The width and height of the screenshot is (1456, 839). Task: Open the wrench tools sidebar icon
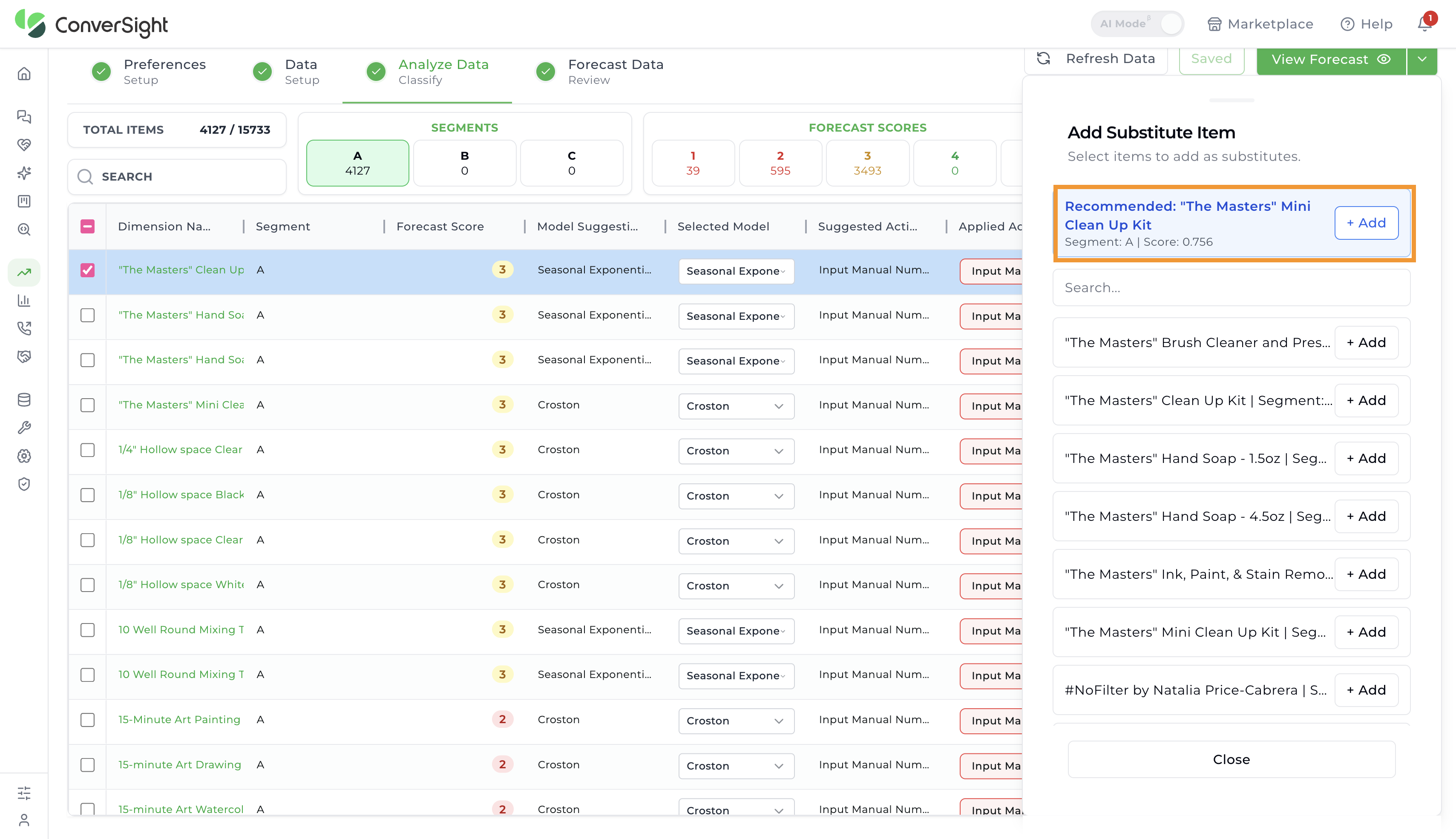[23, 428]
